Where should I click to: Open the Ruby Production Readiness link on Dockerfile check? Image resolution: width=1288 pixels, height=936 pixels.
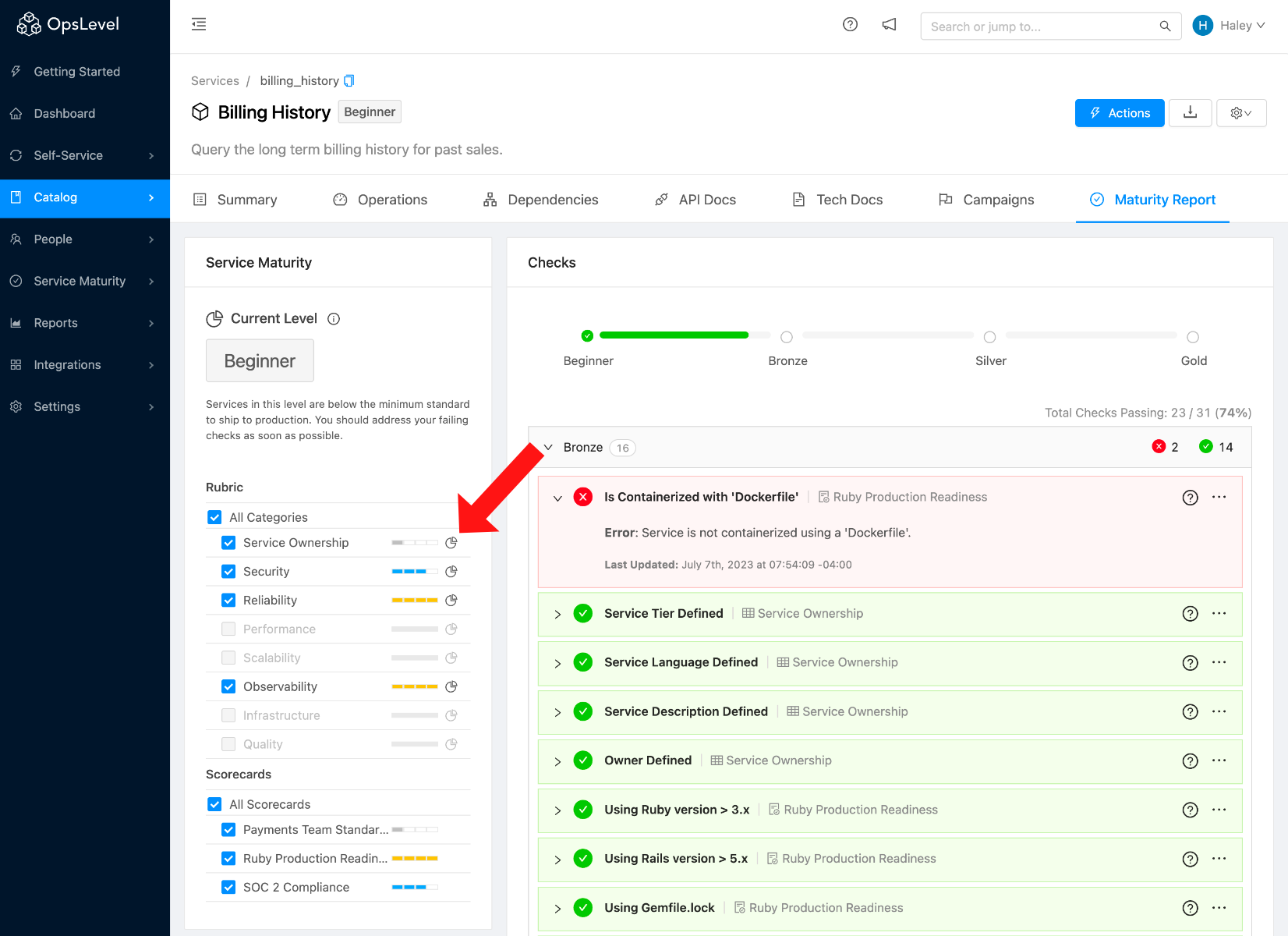pyautogui.click(x=902, y=497)
